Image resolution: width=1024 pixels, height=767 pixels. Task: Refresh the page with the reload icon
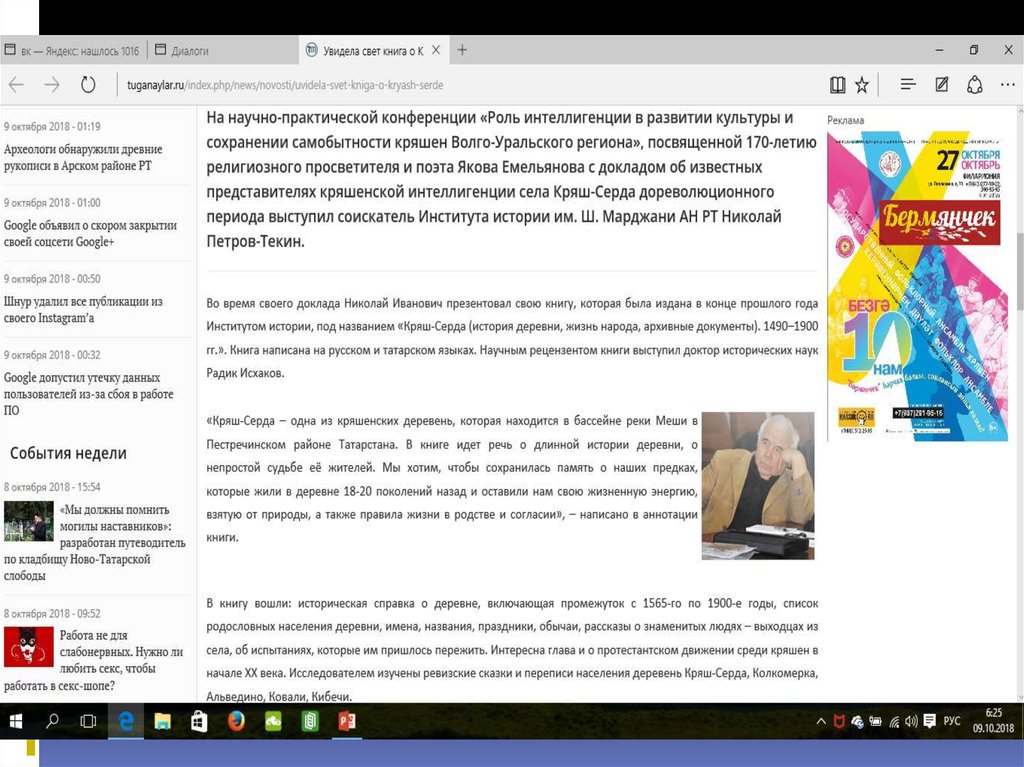click(x=88, y=85)
